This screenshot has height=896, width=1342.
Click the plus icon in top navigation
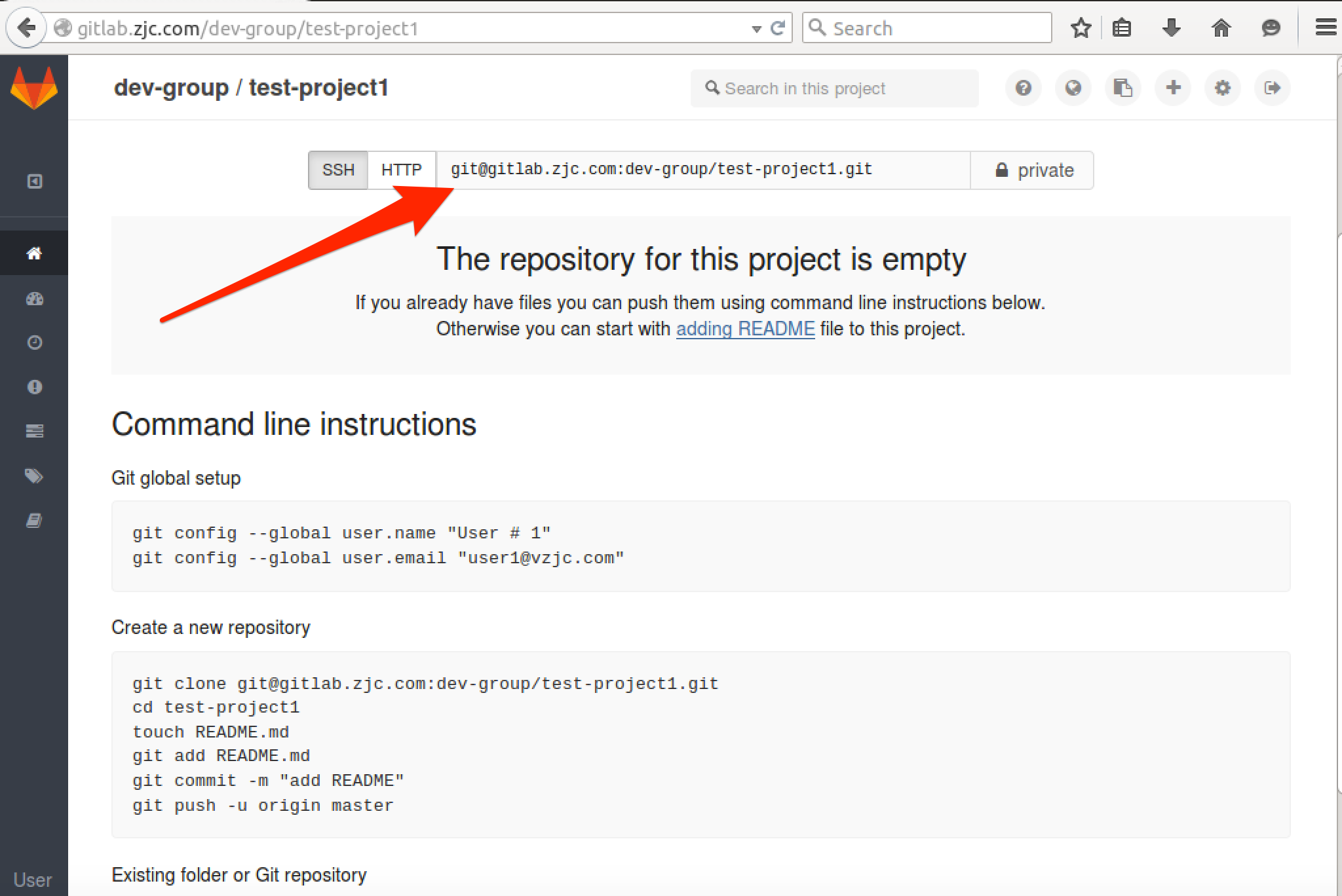pyautogui.click(x=1173, y=88)
